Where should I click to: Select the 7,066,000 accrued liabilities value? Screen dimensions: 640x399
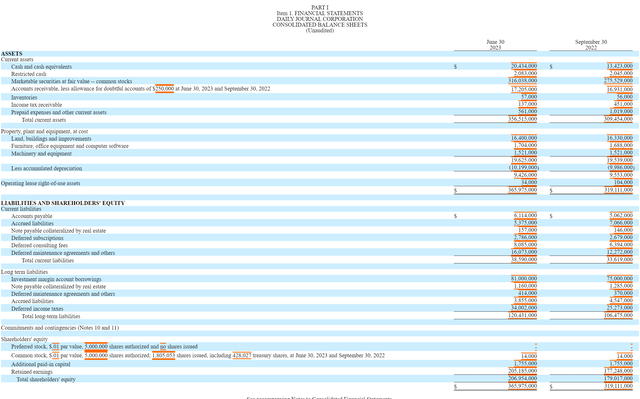coord(621,223)
